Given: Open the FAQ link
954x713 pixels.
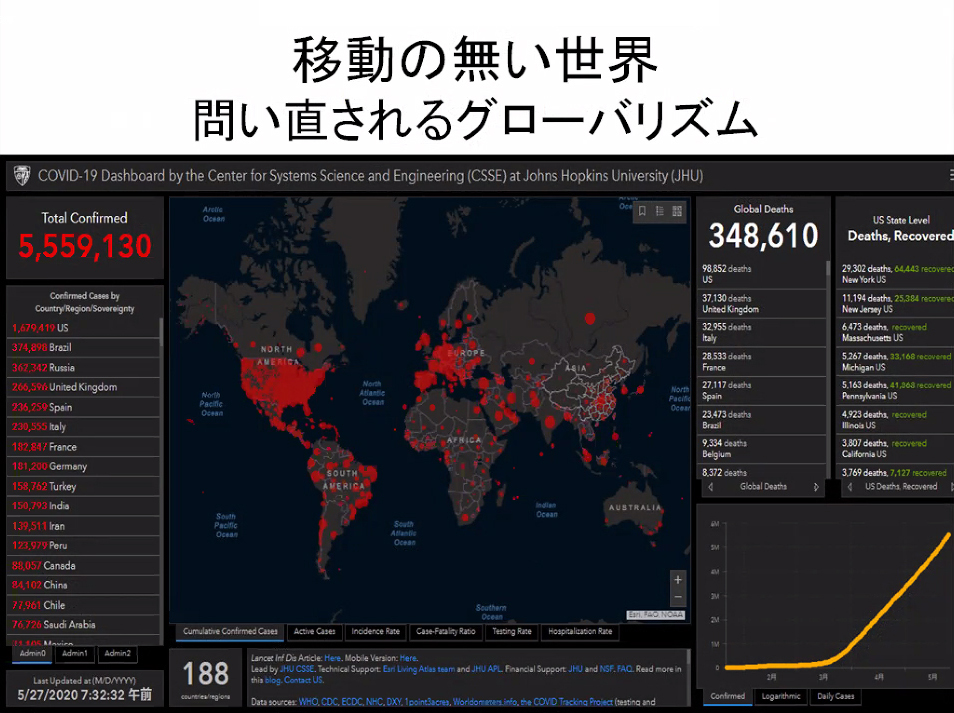Looking at the screenshot, I should pos(624,669).
